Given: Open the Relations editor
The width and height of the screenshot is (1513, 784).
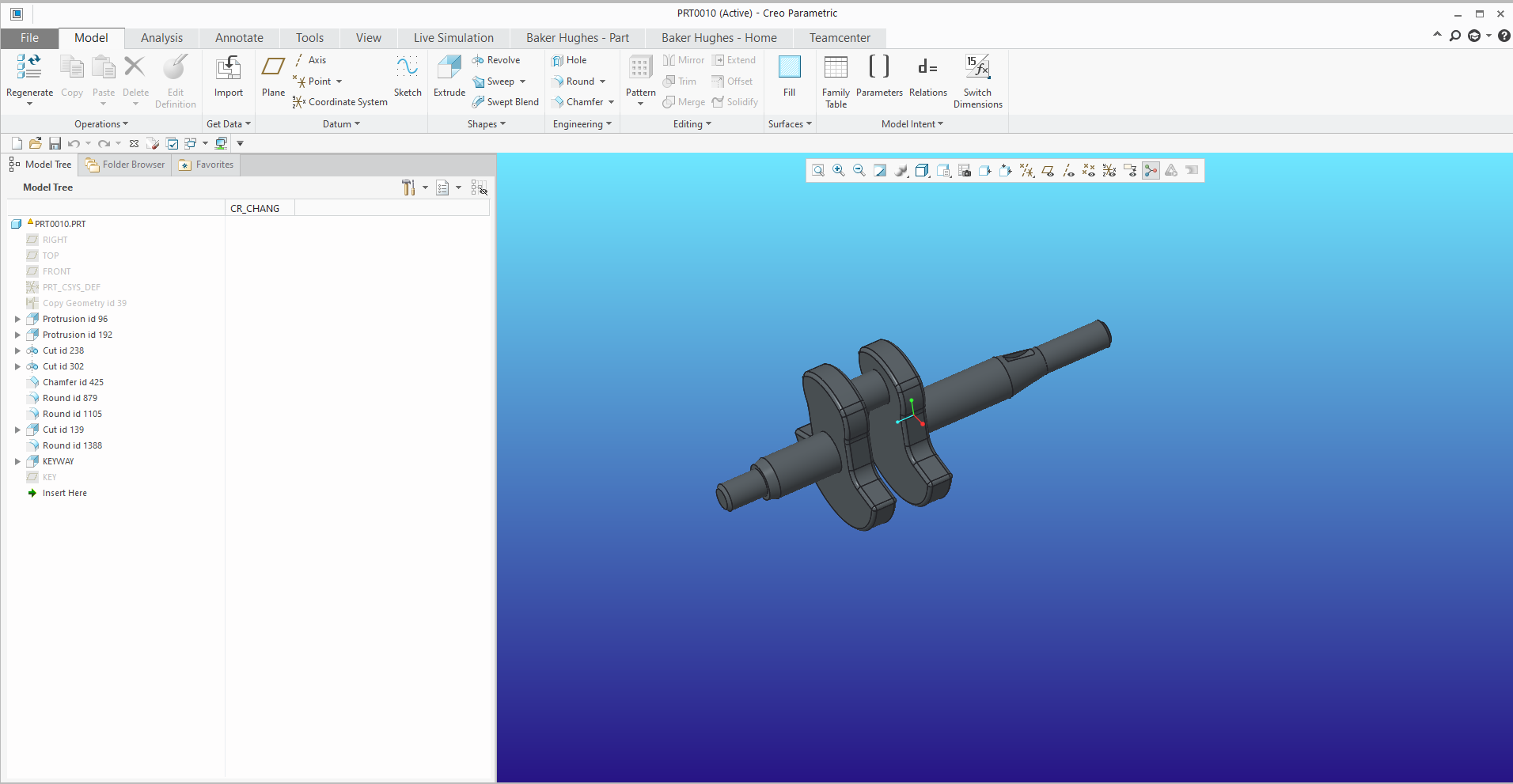Looking at the screenshot, I should click(x=927, y=78).
